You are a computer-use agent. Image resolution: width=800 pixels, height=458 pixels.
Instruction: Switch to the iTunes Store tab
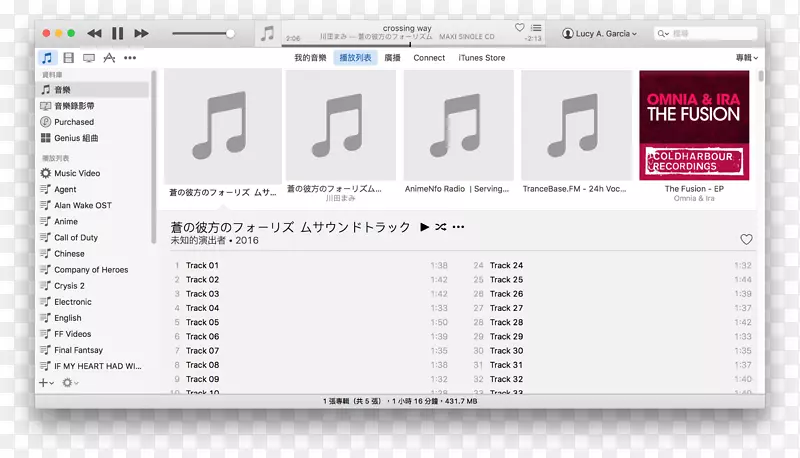point(481,58)
